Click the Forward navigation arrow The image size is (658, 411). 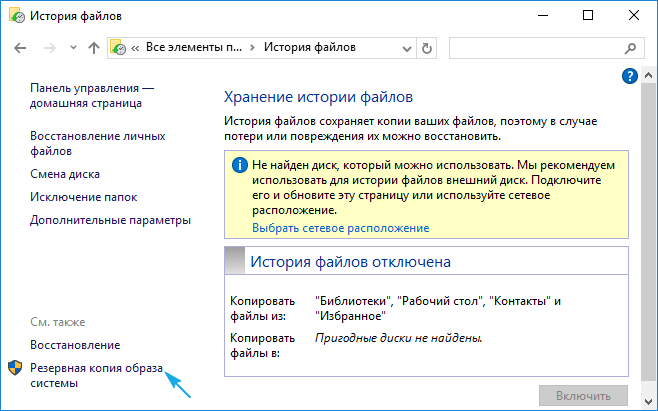click(49, 47)
